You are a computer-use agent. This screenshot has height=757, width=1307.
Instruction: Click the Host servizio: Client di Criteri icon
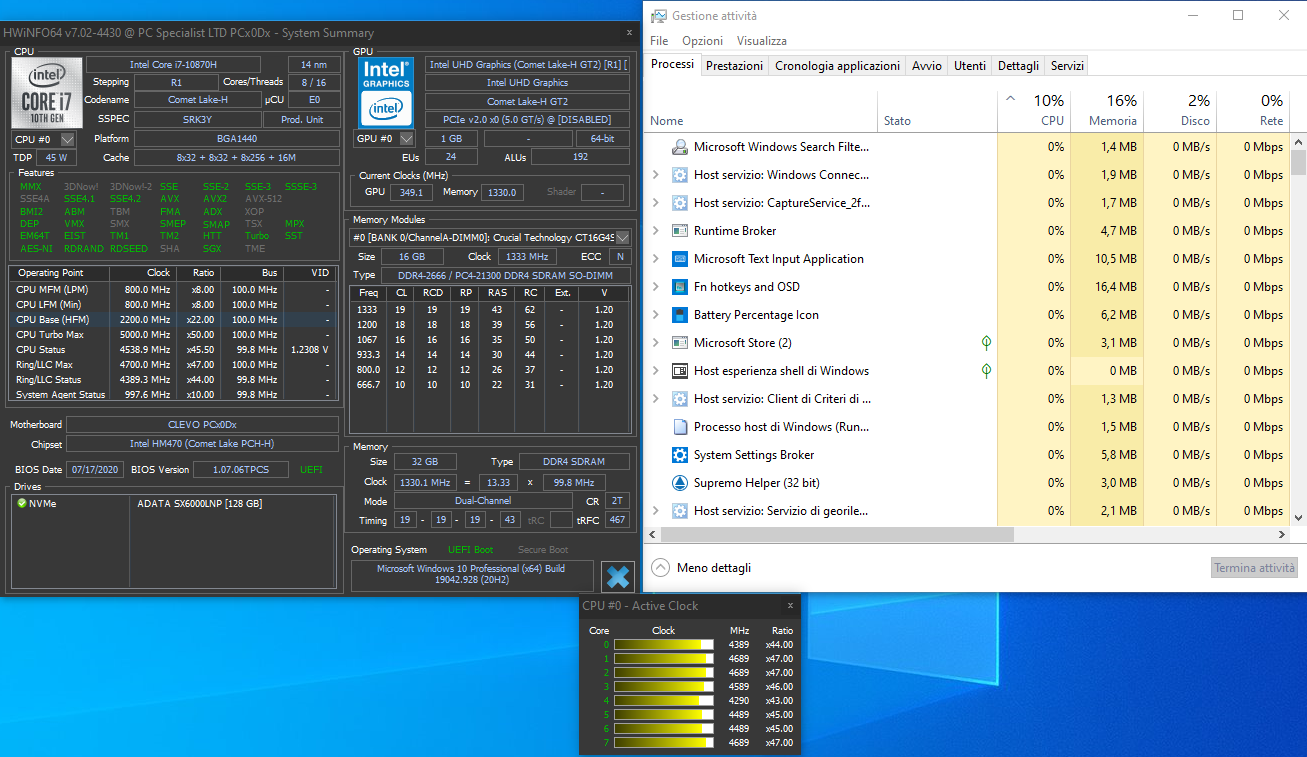click(x=680, y=399)
